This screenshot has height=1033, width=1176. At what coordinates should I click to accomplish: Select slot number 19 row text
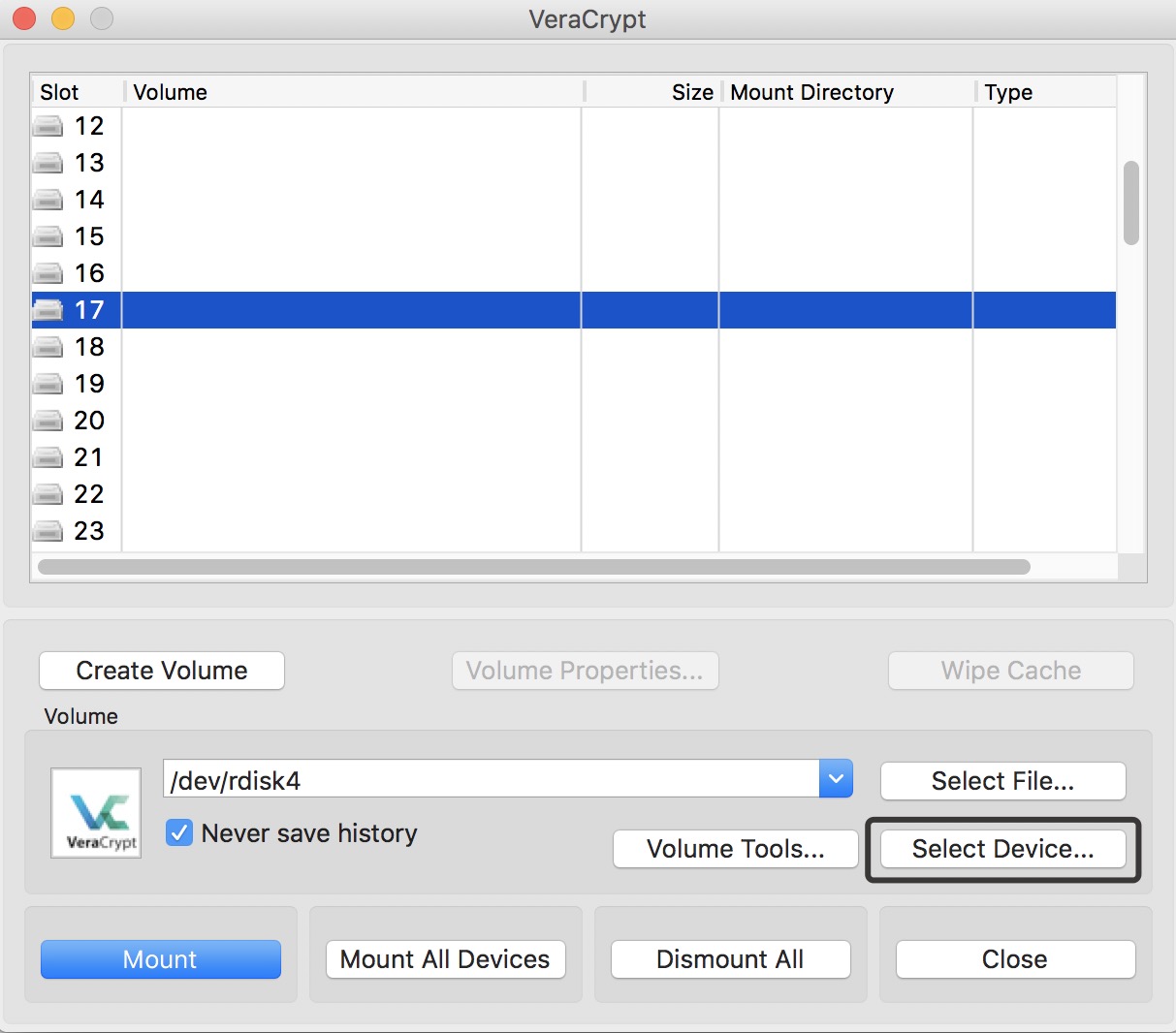tap(89, 384)
